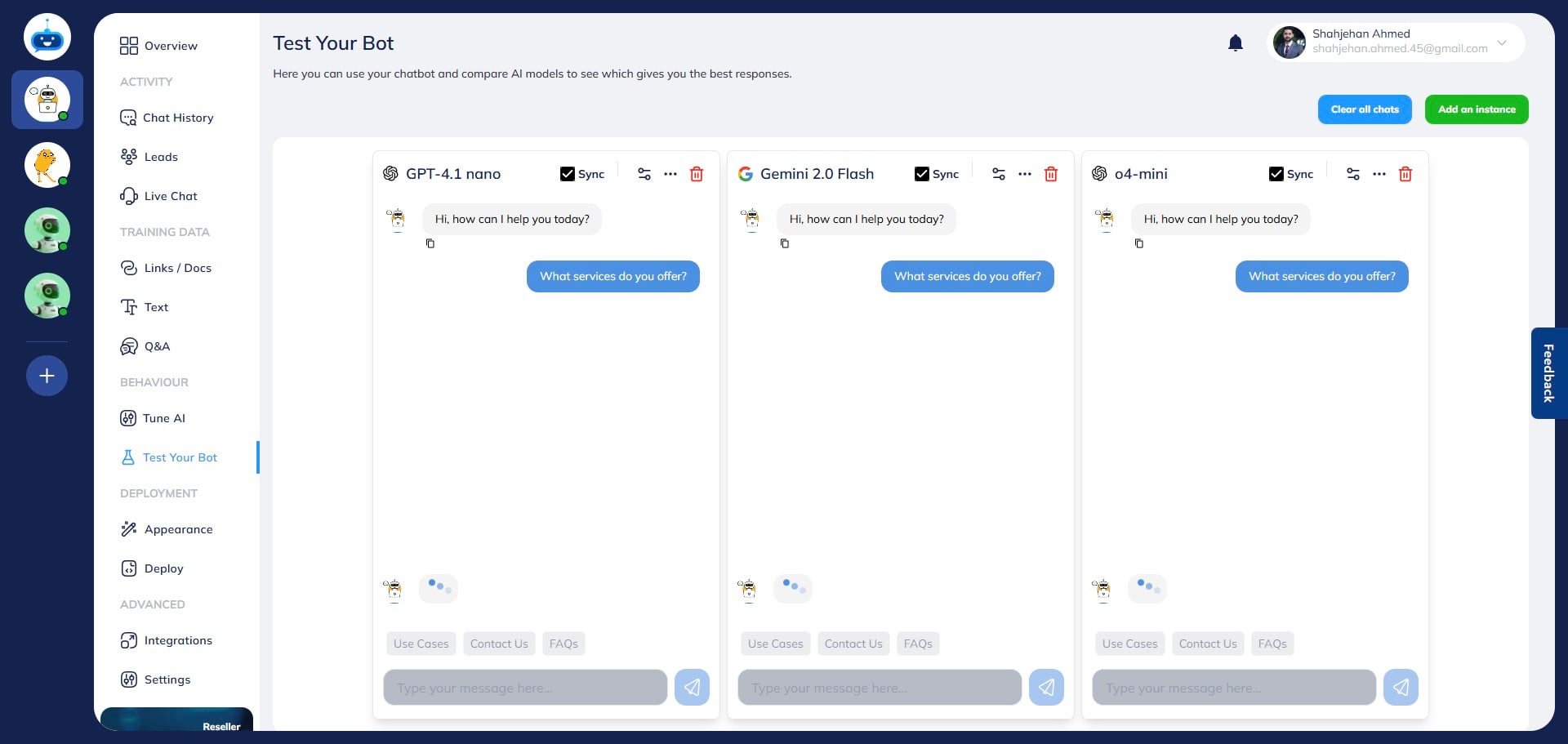Image resolution: width=1568 pixels, height=744 pixels.
Task: Click the Add an instance button
Action: click(x=1477, y=109)
